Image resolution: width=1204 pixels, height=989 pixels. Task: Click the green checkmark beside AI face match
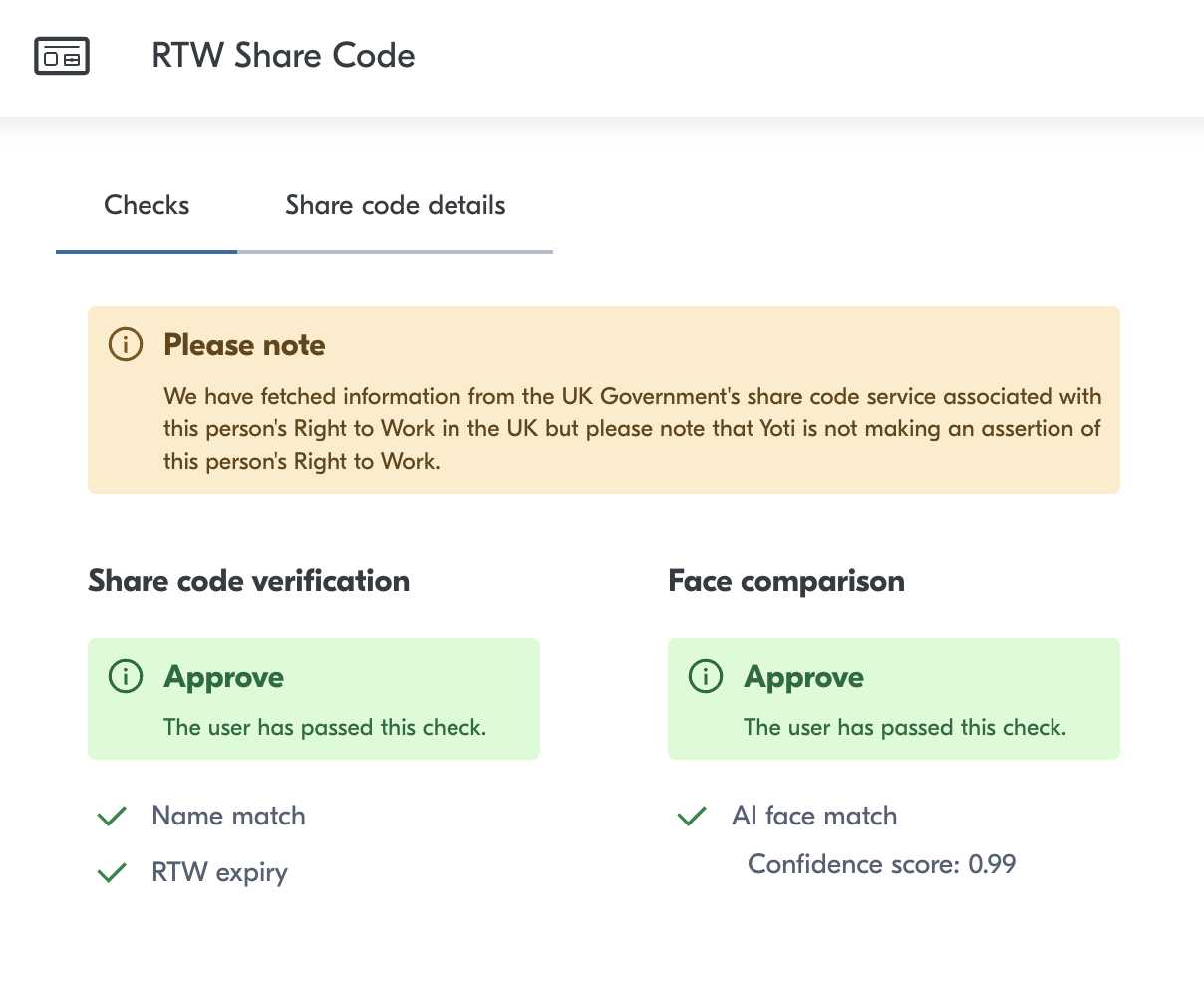[692, 817]
